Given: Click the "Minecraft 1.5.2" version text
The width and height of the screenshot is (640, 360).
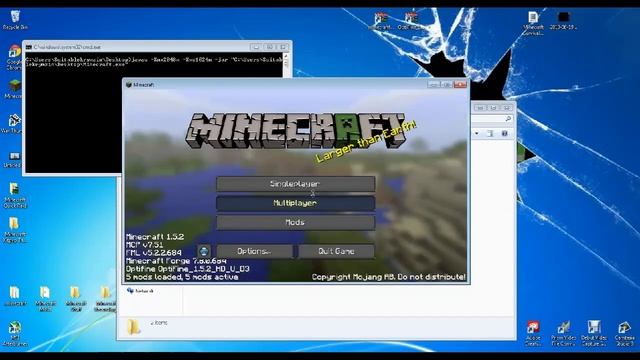Looking at the screenshot, I should coord(155,237).
